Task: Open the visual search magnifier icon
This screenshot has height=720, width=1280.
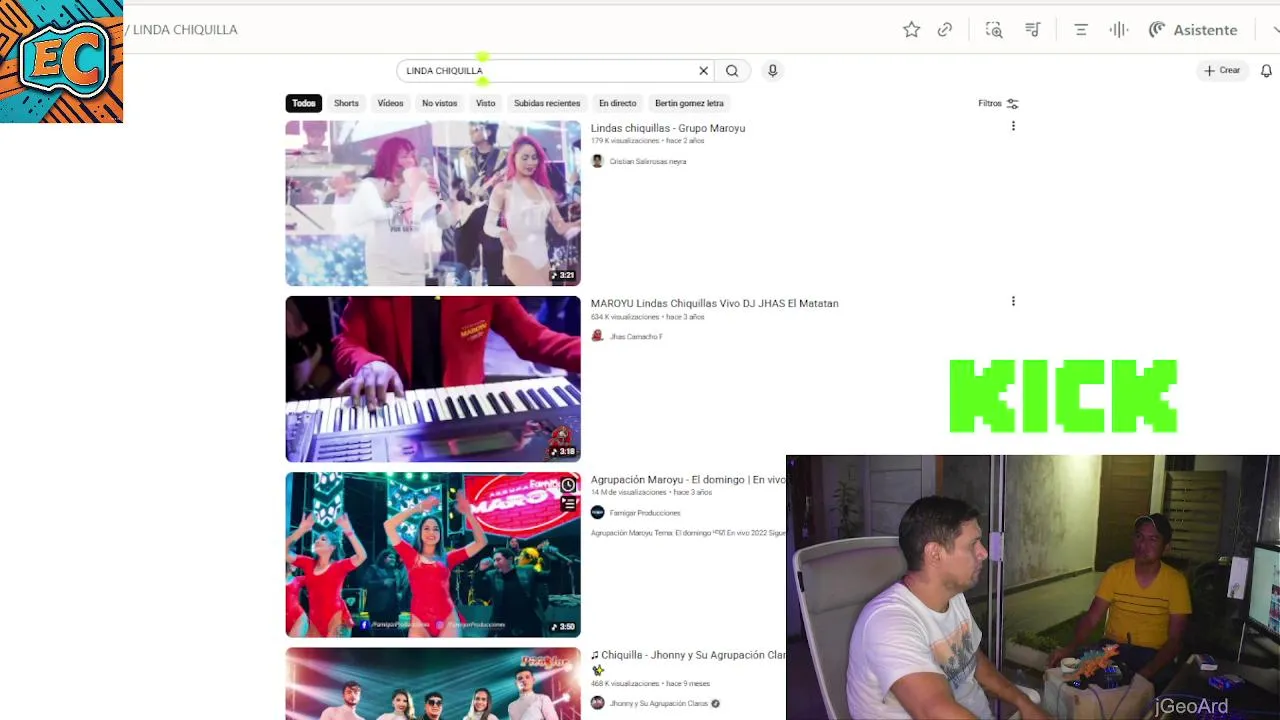Action: click(x=994, y=30)
